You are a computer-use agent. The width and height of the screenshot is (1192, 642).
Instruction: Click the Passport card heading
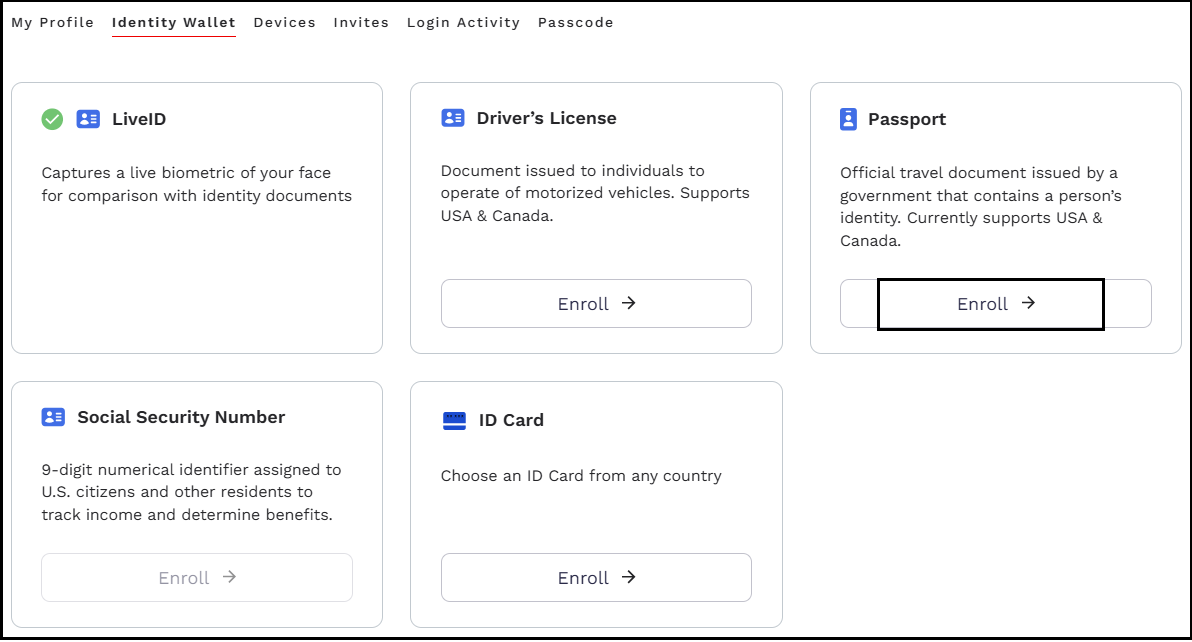[906, 119]
